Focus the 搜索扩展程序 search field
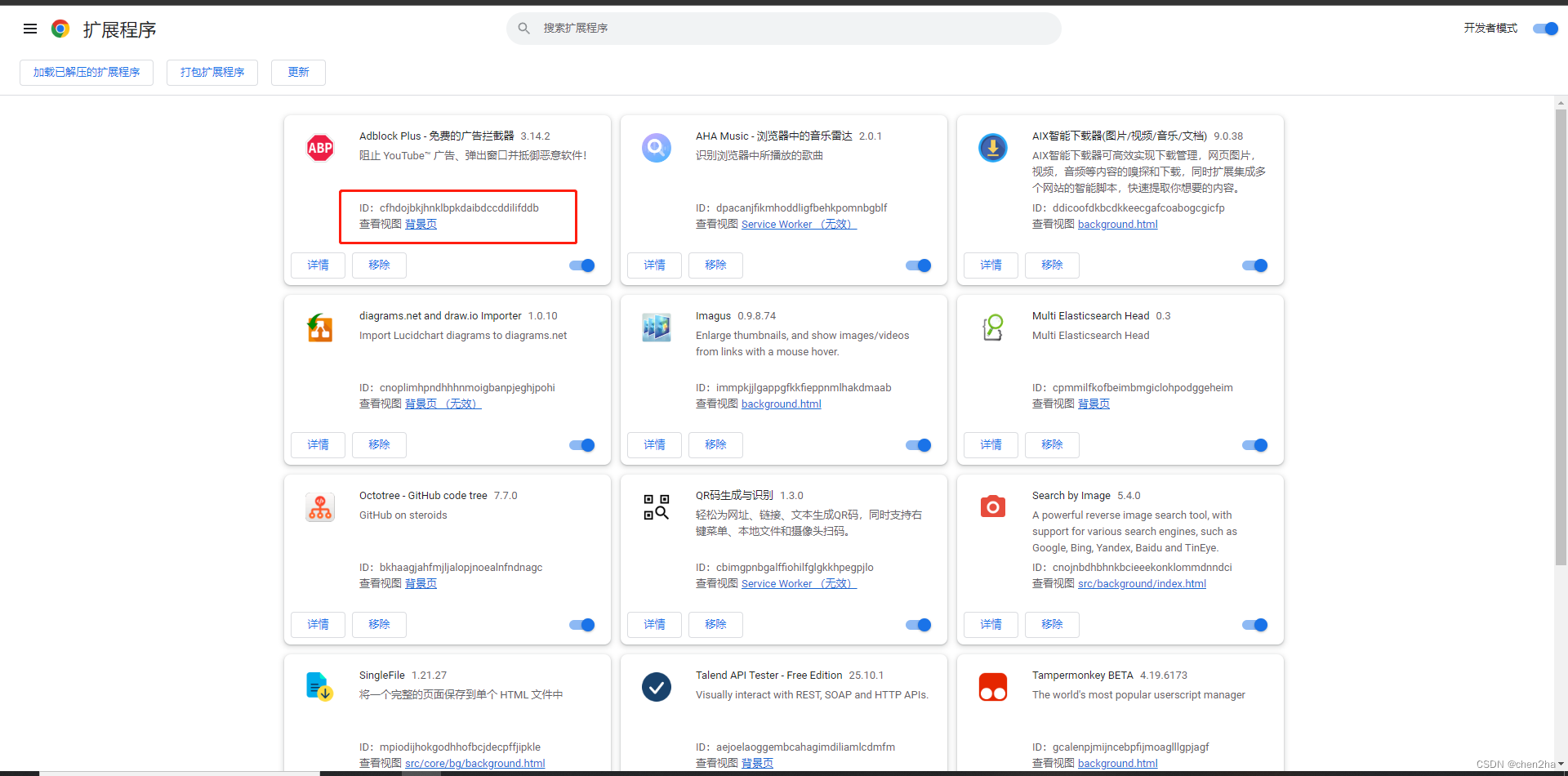This screenshot has width=1568, height=776. (784, 29)
